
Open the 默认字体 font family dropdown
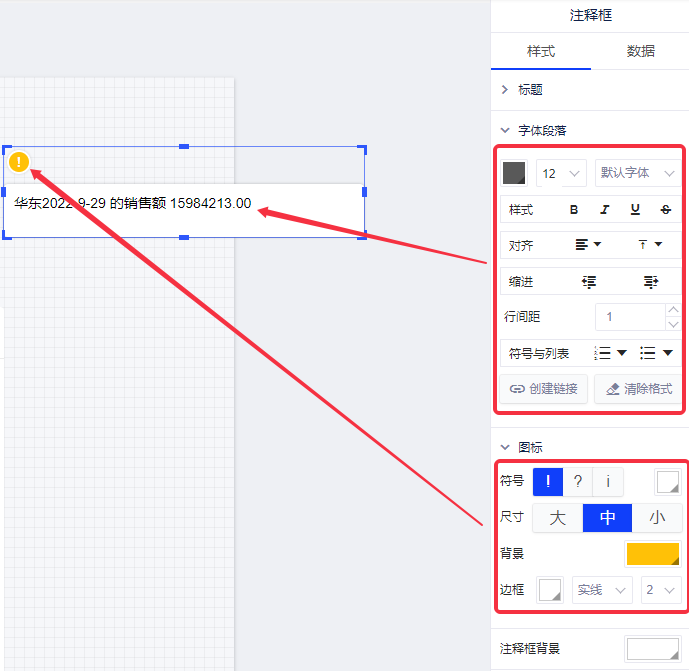(637, 173)
